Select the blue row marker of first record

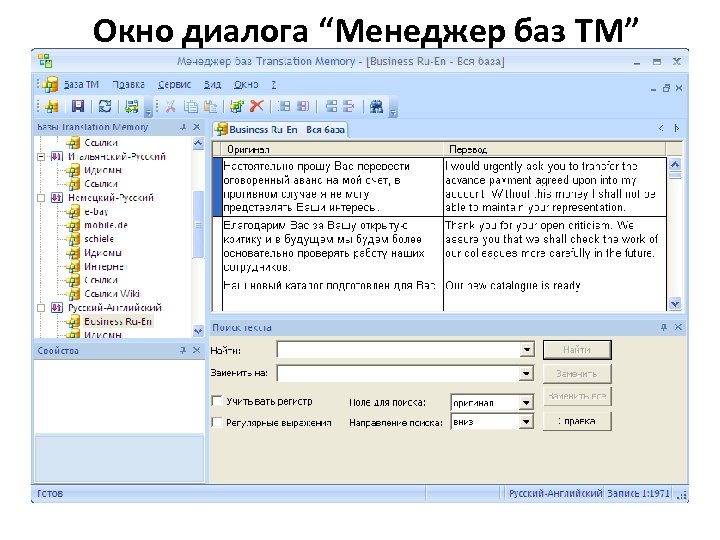(218, 187)
